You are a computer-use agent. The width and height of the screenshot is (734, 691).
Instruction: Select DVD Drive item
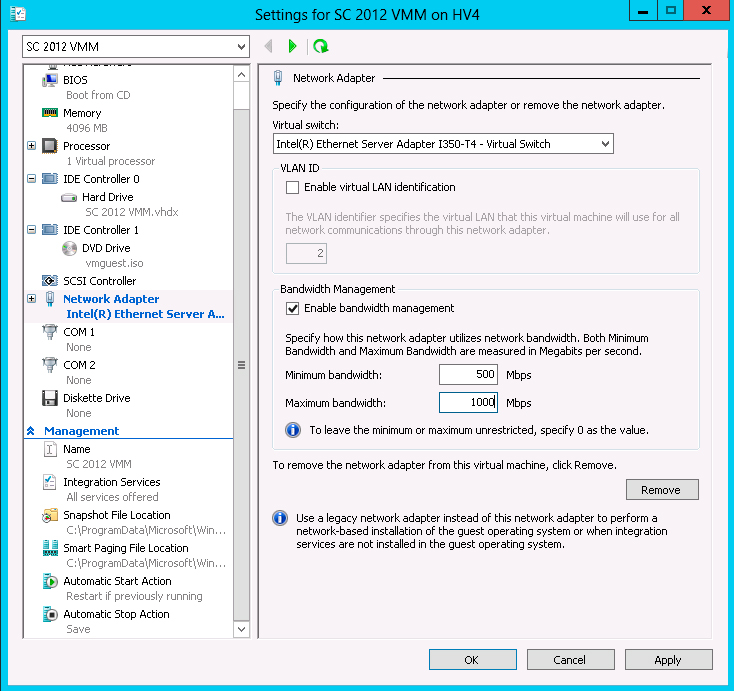click(x=106, y=248)
